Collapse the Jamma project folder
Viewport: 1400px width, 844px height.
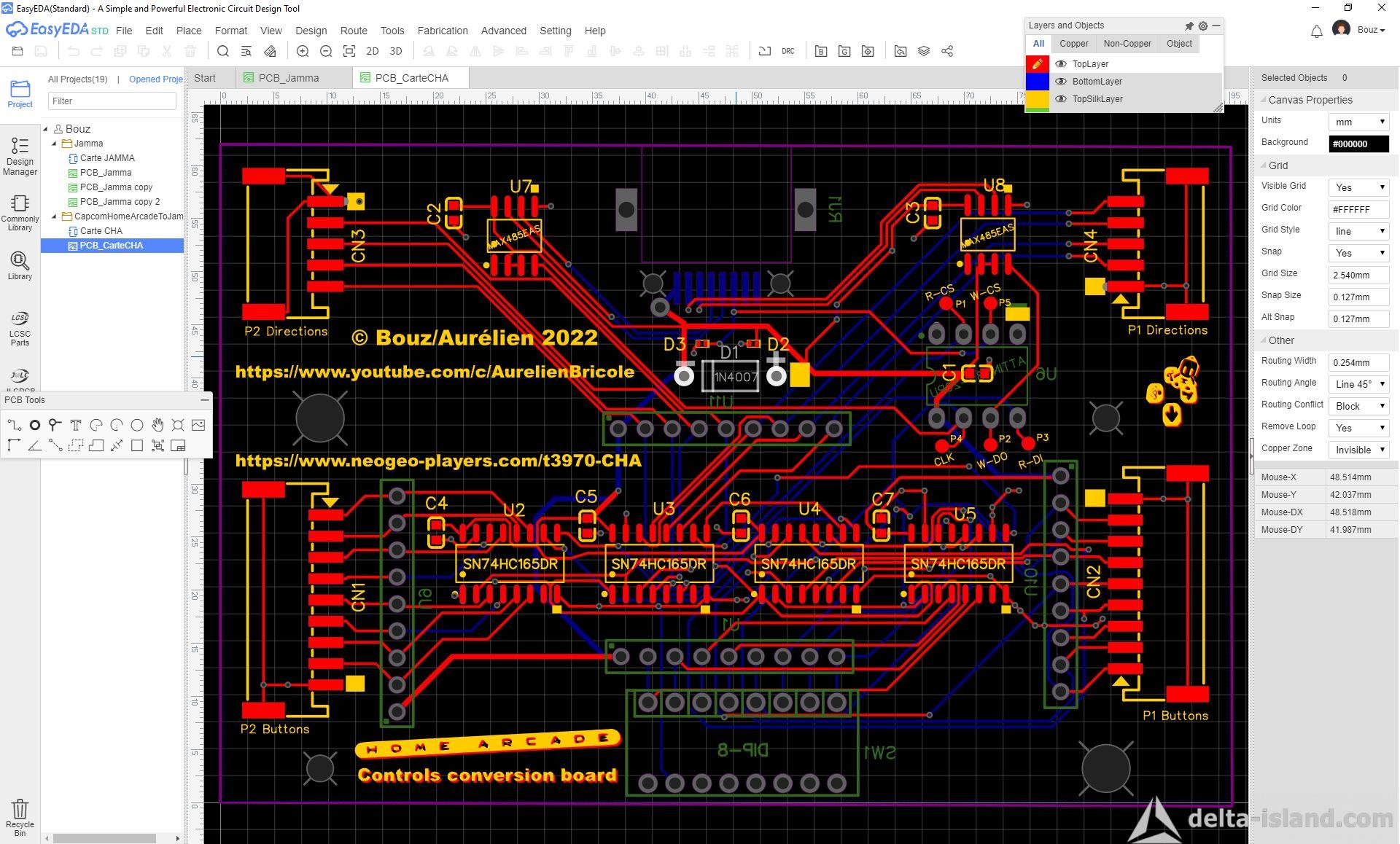coord(54,144)
